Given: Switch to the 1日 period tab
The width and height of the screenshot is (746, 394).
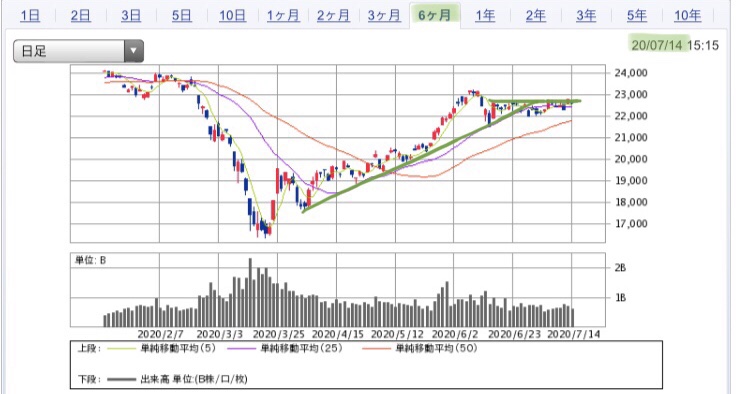Looking at the screenshot, I should (30, 16).
